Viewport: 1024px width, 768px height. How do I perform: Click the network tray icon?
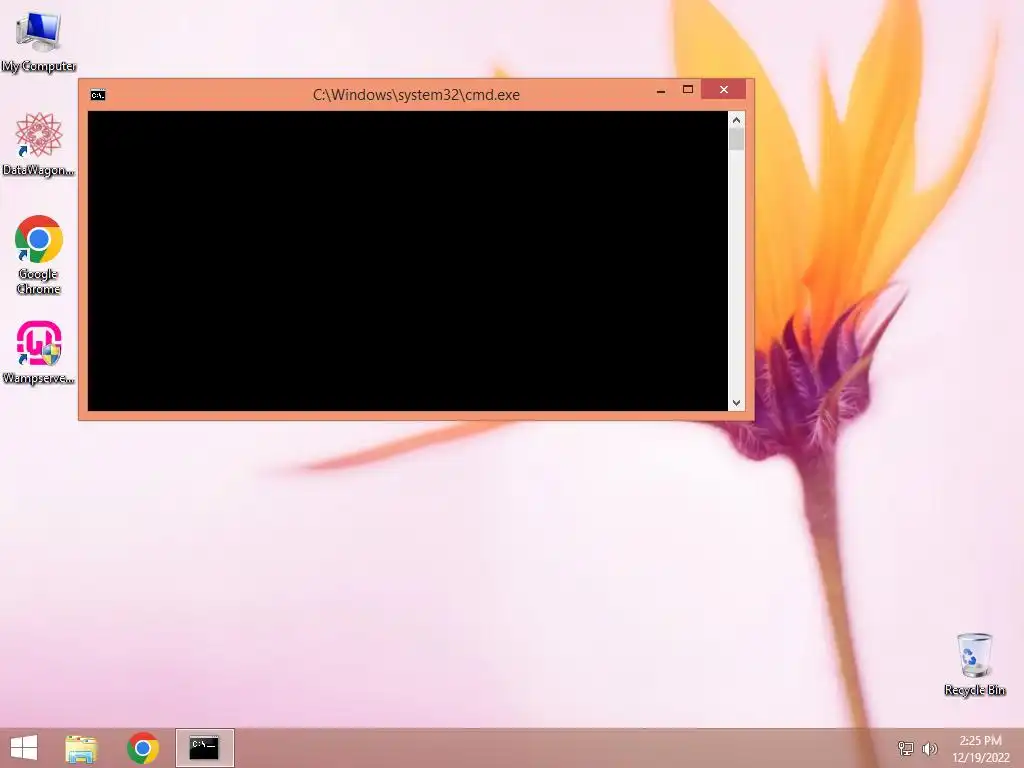[905, 748]
